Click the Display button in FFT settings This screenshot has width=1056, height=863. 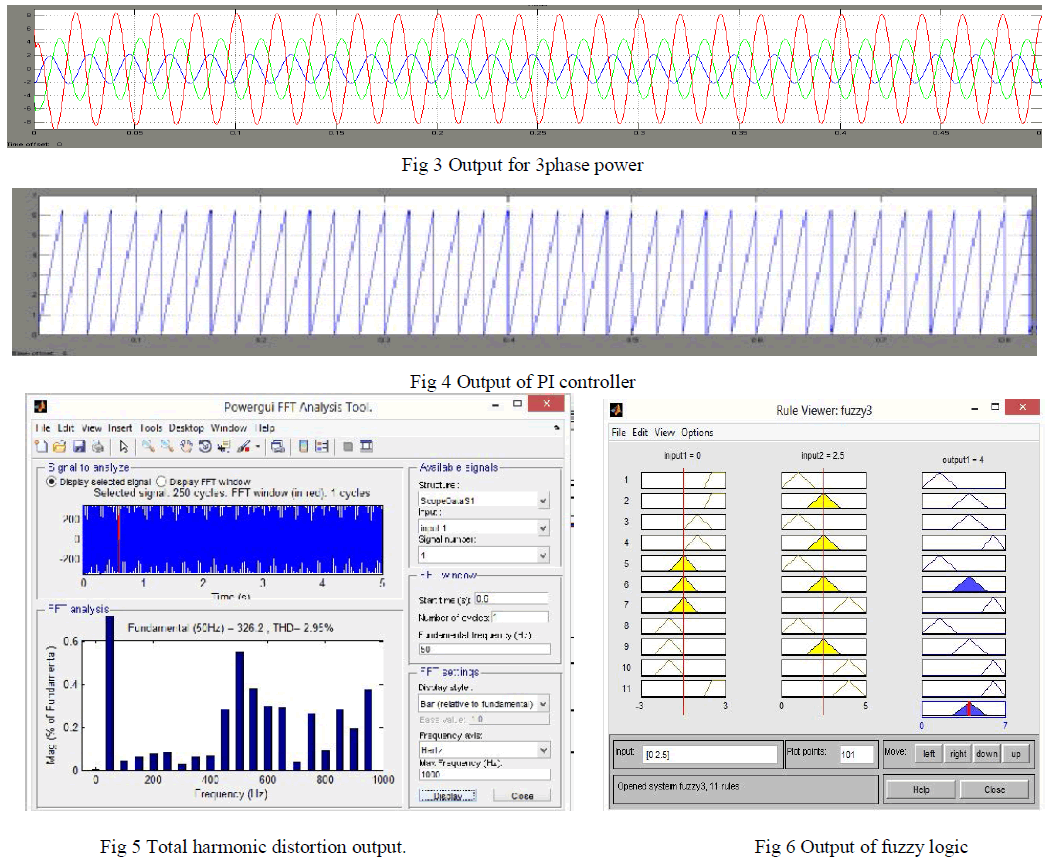tap(447, 796)
